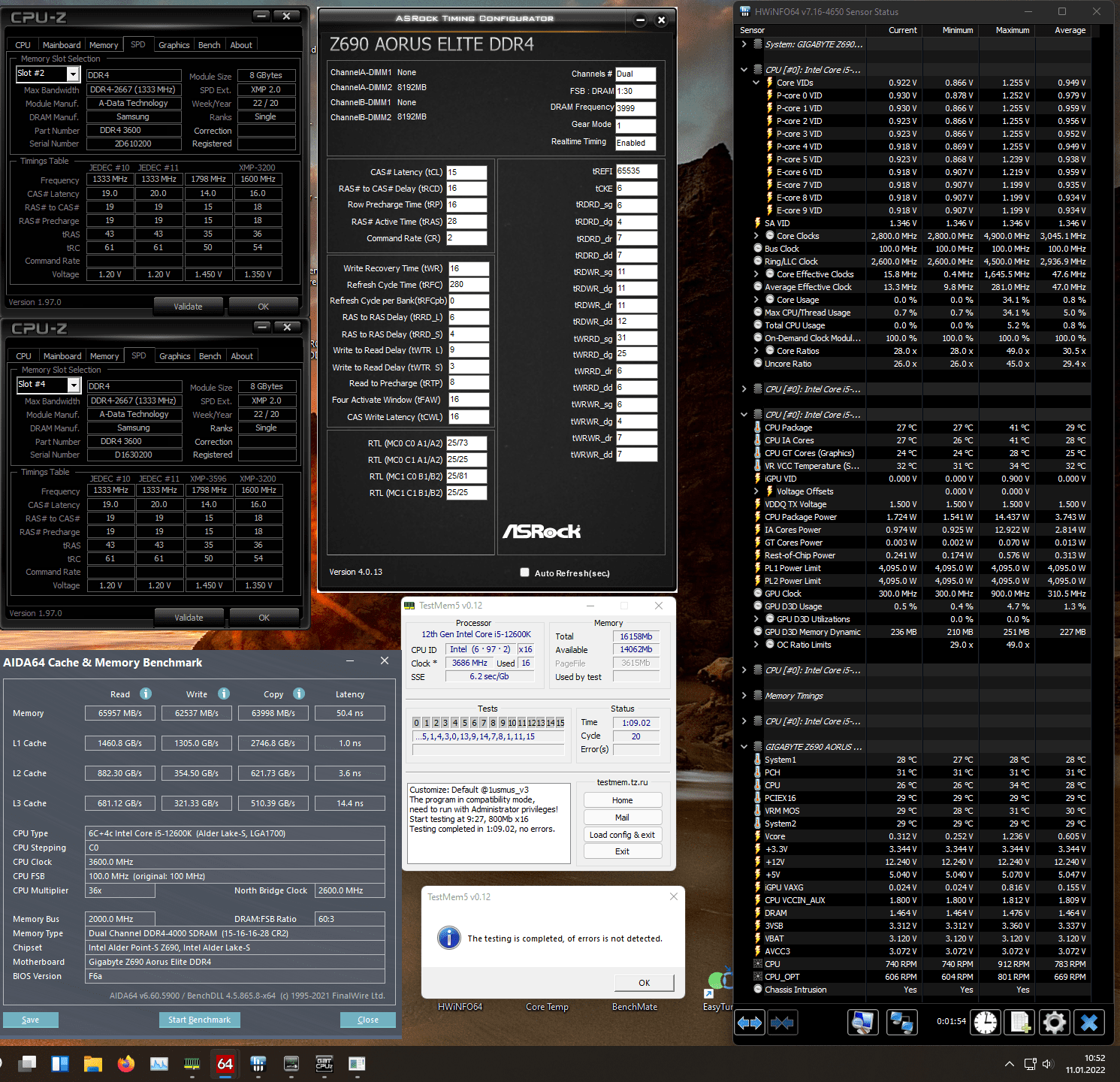Switch to CPU tab in Slot #4 CPU-Z
Image resolution: width=1120 pixels, height=1082 pixels.
pos(24,356)
